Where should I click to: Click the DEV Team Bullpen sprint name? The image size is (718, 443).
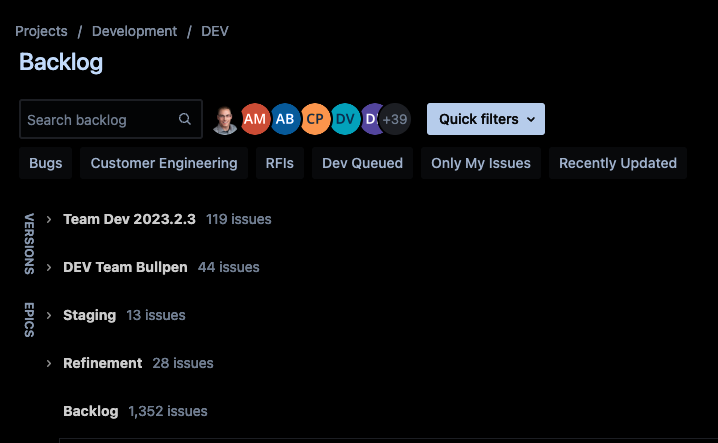tap(125, 268)
